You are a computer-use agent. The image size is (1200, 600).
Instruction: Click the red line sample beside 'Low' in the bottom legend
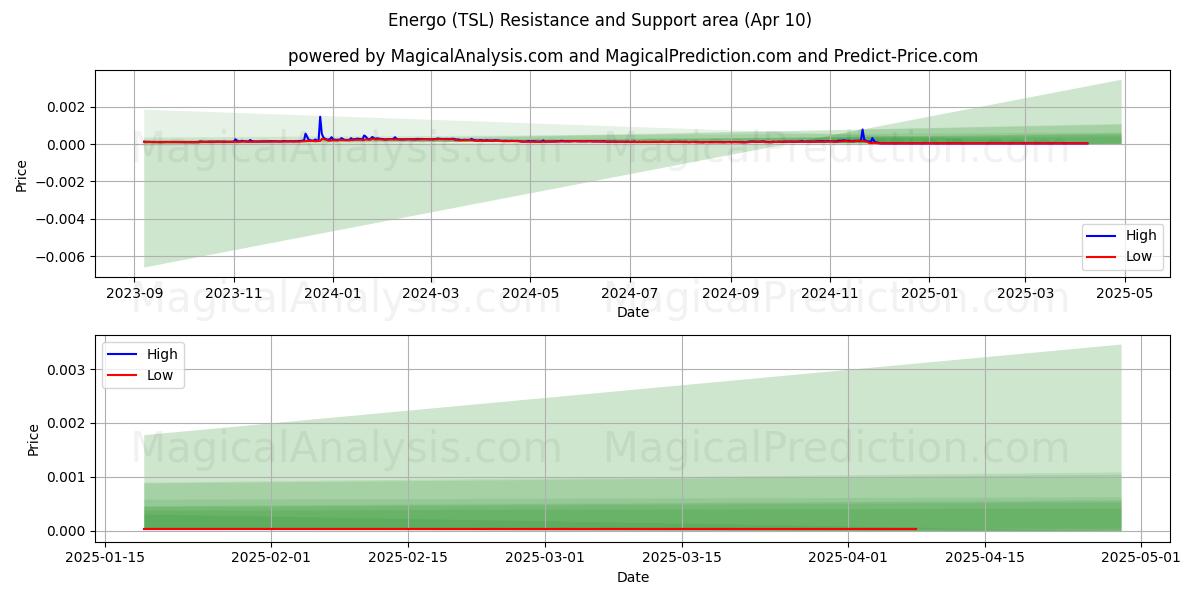[124, 375]
